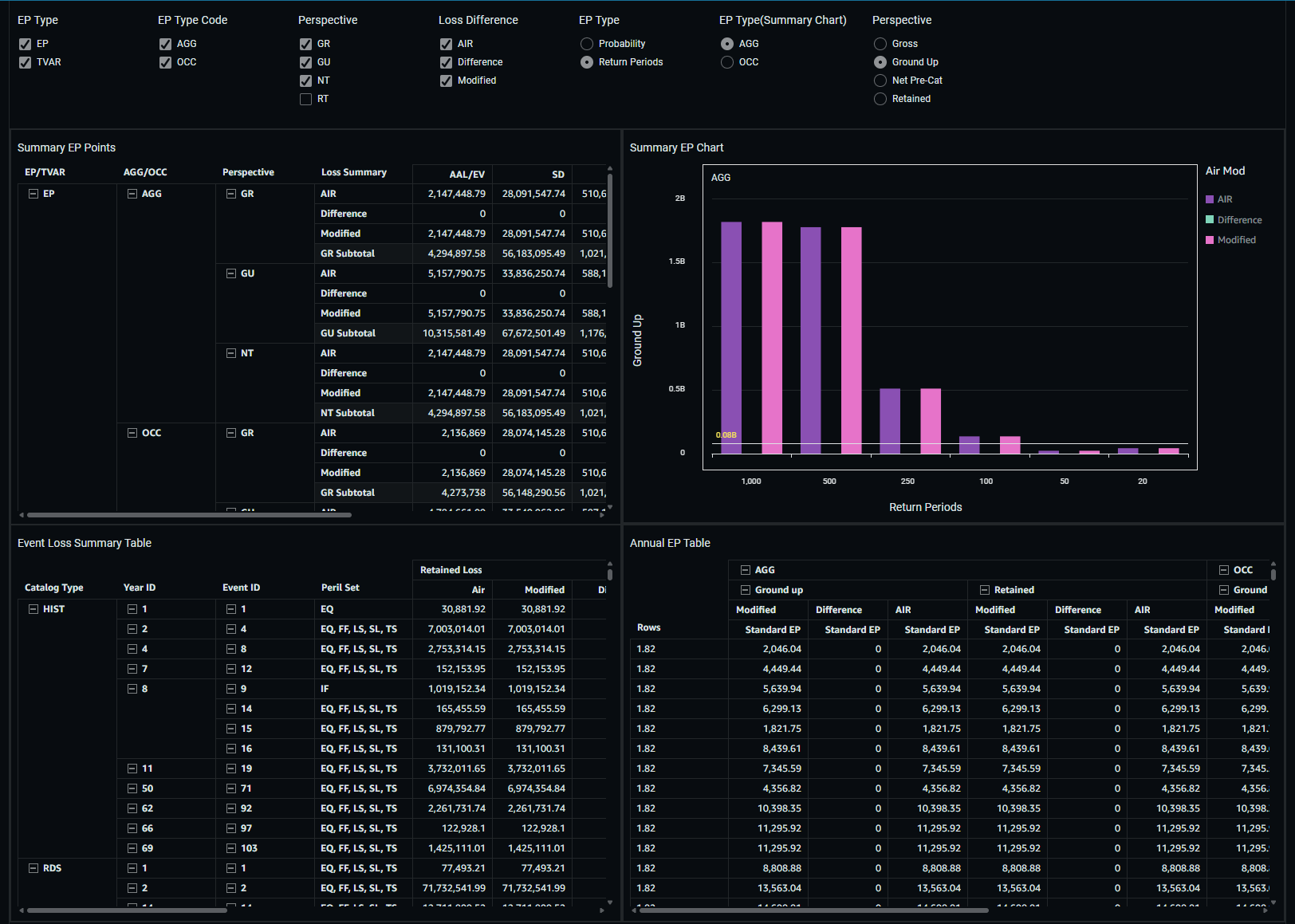This screenshot has height=924, width=1295.
Task: Select OCC for the Summary Chart
Action: [x=727, y=62]
